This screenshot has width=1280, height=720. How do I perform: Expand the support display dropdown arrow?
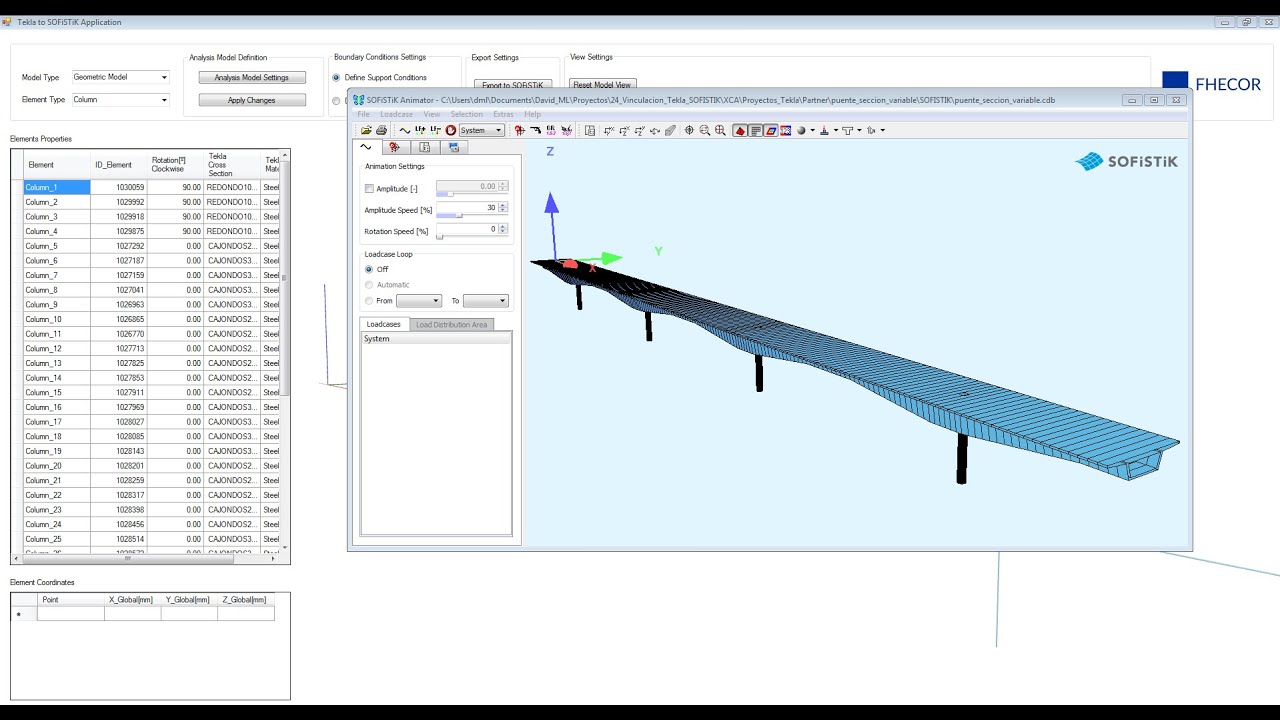[836, 130]
